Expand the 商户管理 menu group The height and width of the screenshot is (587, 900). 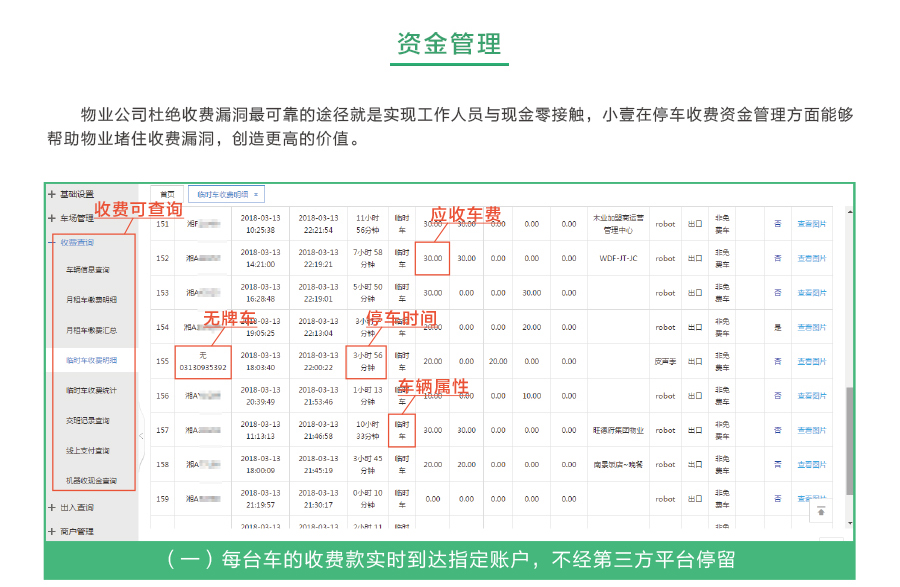point(71,531)
